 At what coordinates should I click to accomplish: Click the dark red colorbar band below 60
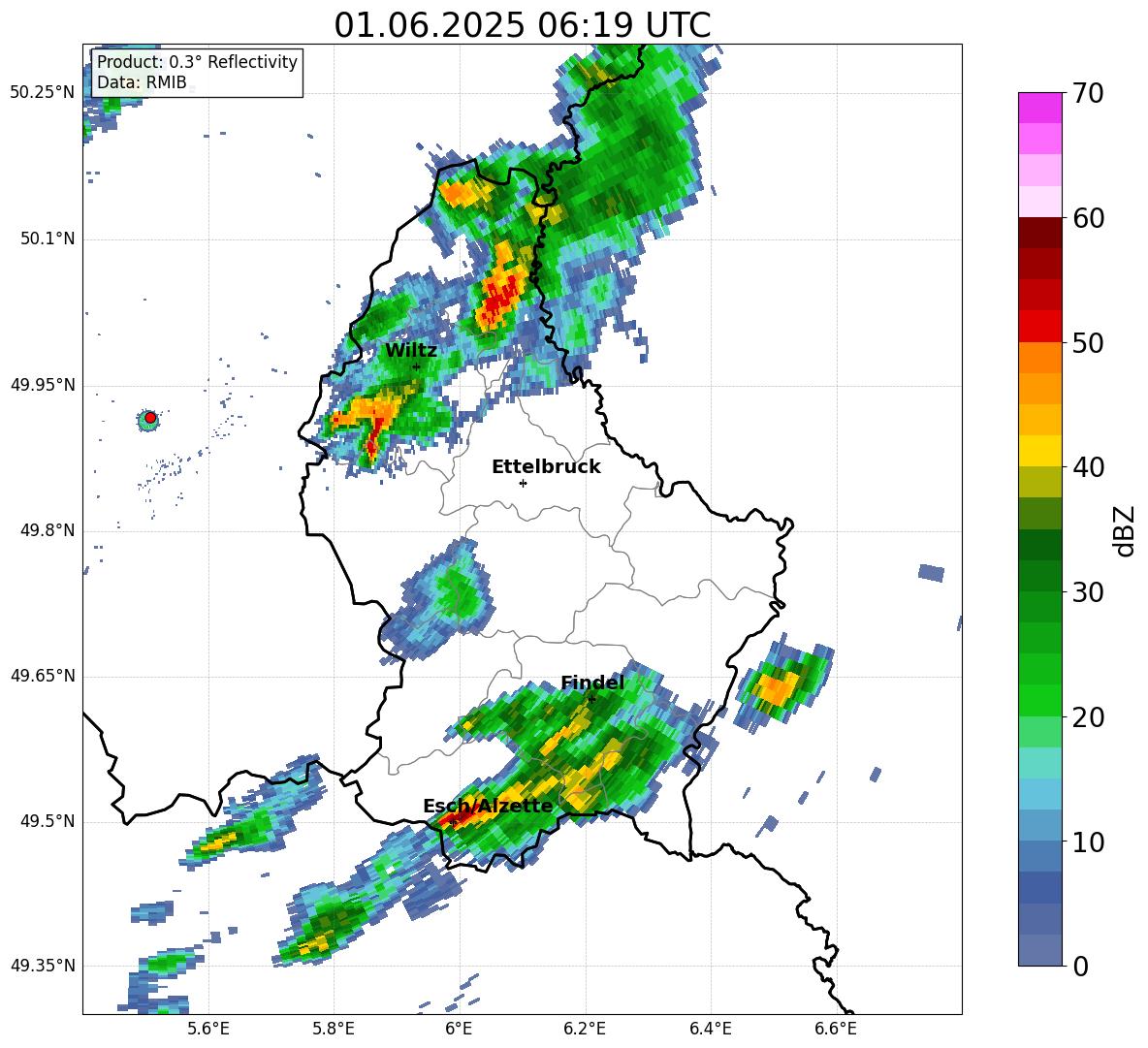1039,233
